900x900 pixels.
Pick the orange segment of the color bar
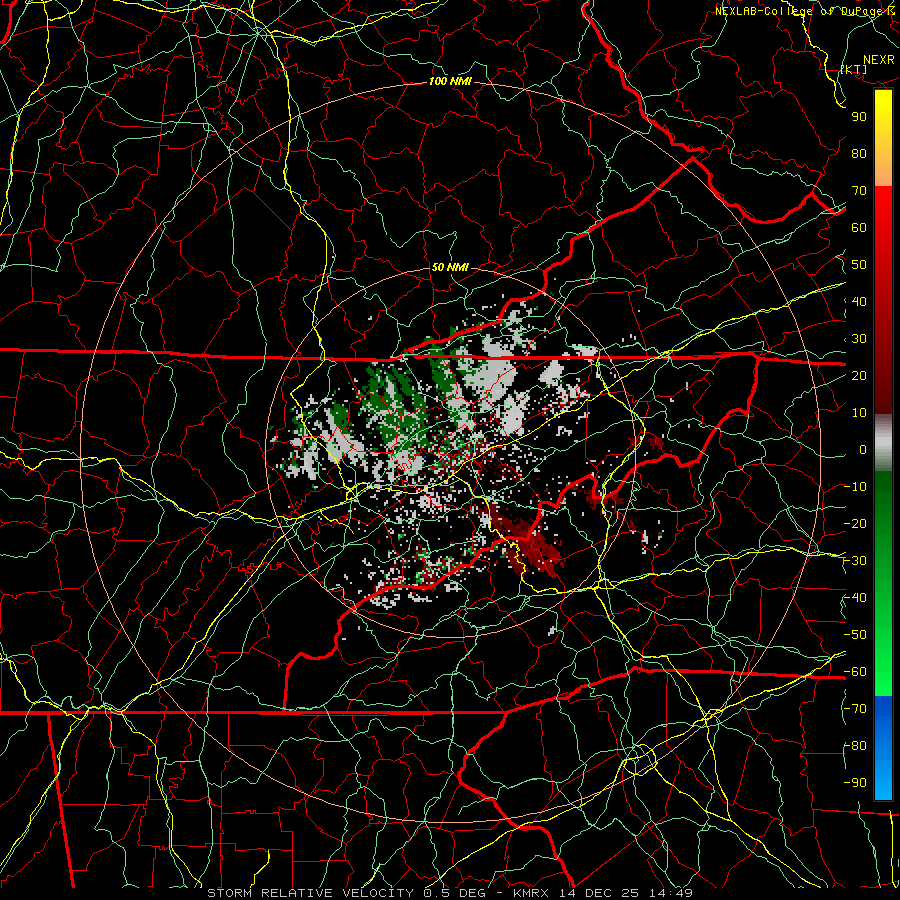pos(883,168)
